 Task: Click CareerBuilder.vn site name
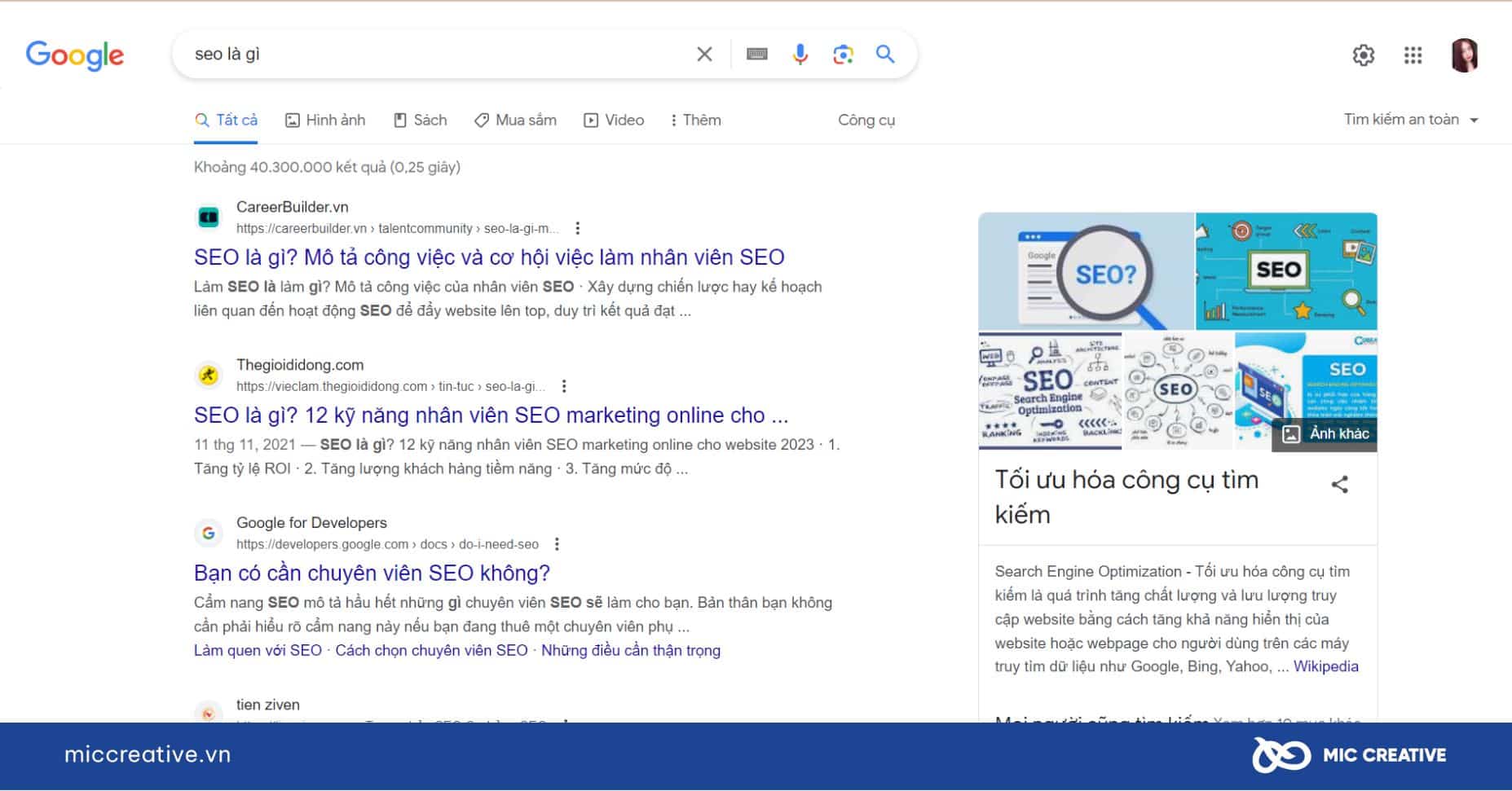(292, 208)
